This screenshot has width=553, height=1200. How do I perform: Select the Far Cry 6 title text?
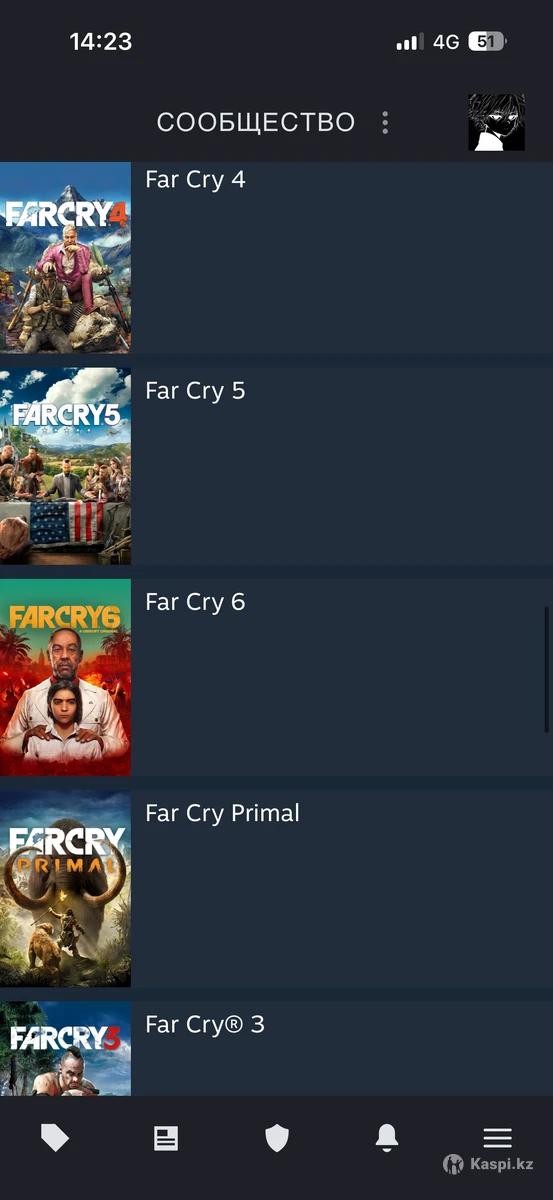pos(195,602)
